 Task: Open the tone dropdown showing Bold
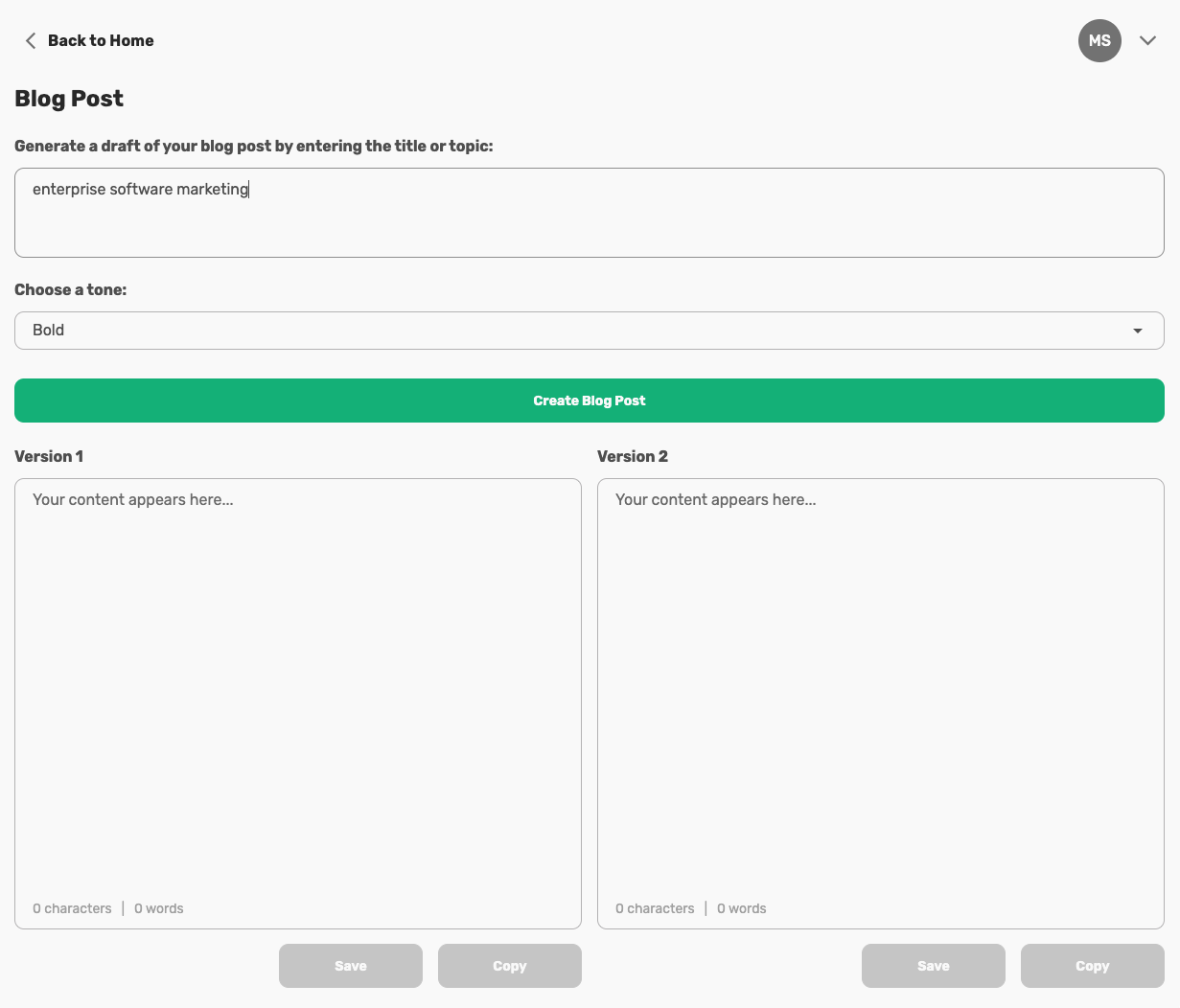click(x=590, y=331)
